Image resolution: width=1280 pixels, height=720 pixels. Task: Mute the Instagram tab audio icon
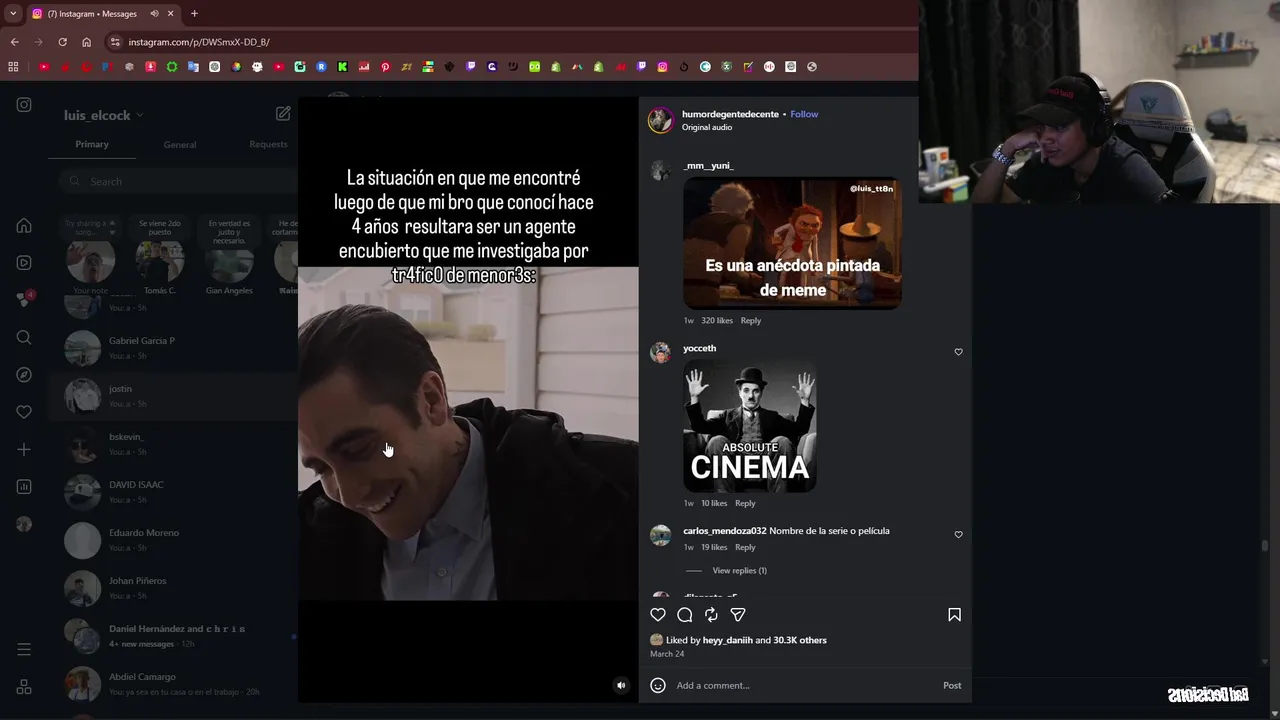(x=154, y=13)
